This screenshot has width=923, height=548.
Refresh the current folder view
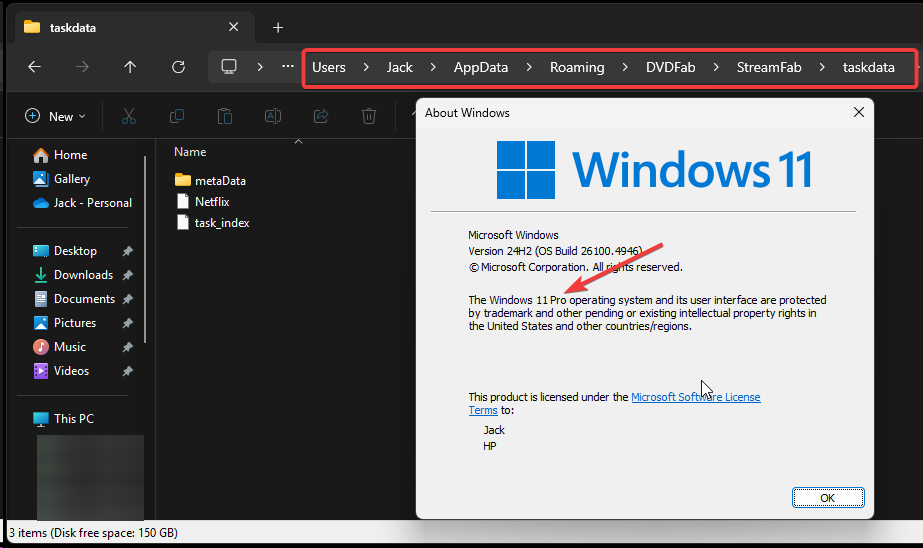point(178,67)
